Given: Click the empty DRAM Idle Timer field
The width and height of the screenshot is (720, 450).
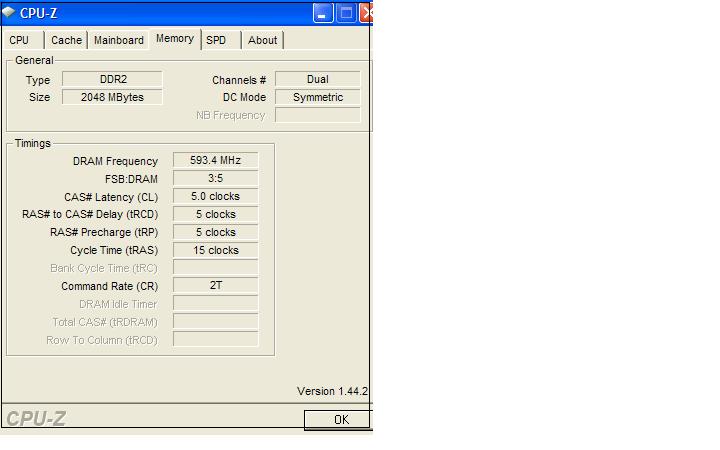Looking at the screenshot, I should 215,304.
